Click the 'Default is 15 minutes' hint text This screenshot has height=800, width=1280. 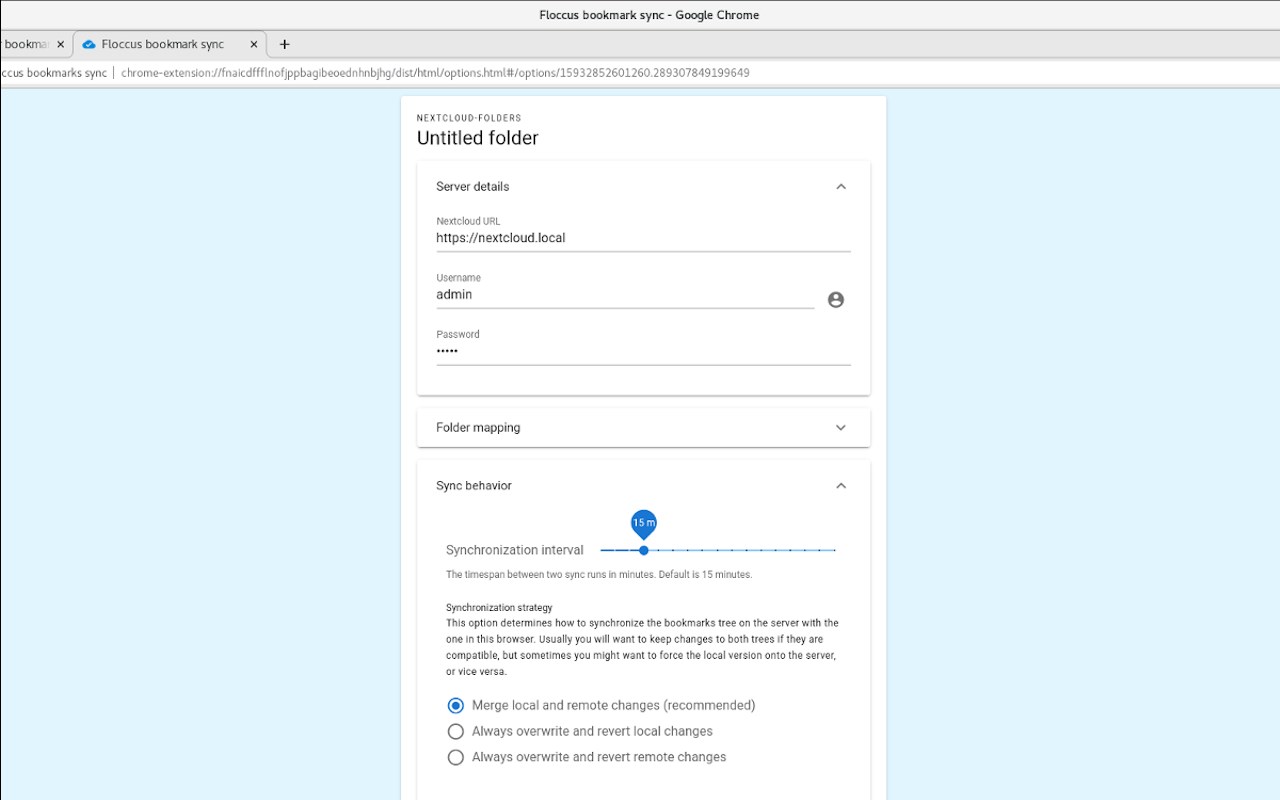[705, 575]
